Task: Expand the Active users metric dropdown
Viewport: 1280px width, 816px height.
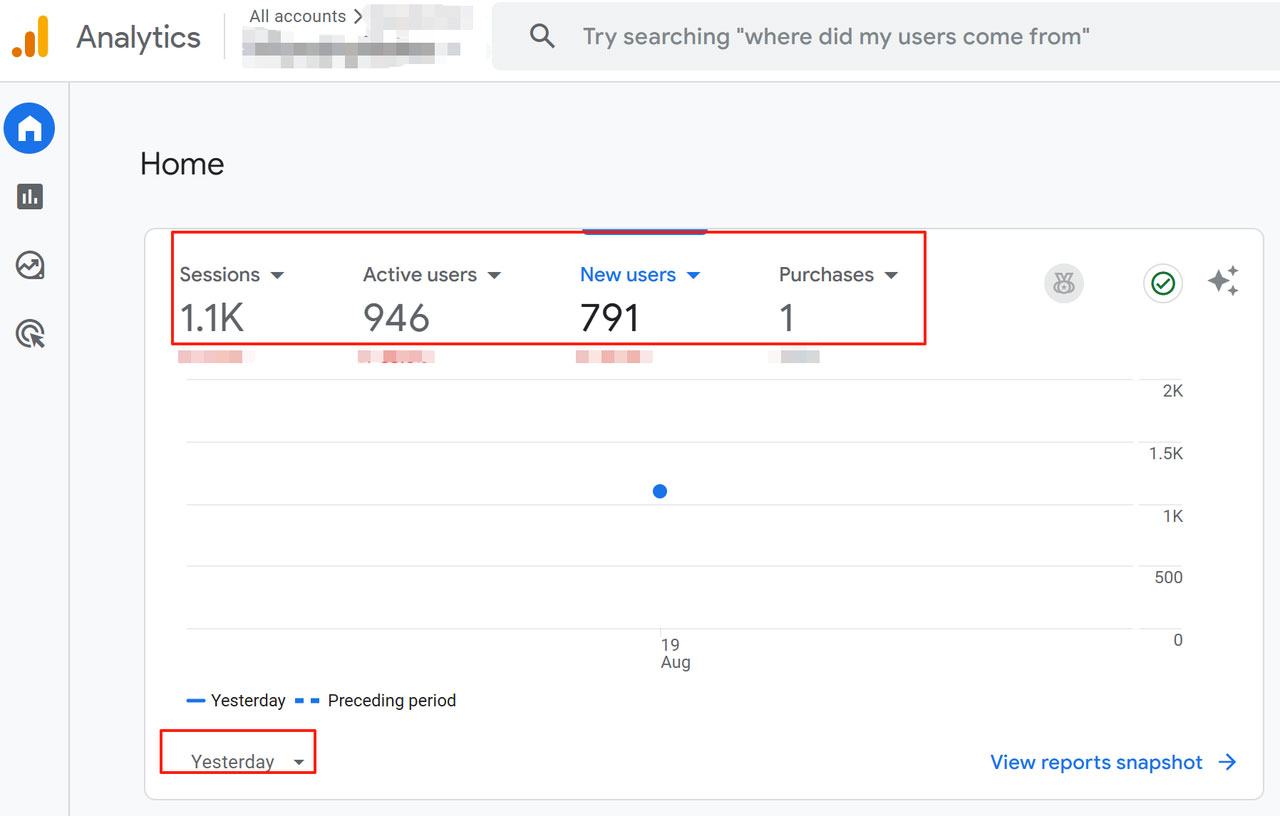Action: tap(493, 275)
